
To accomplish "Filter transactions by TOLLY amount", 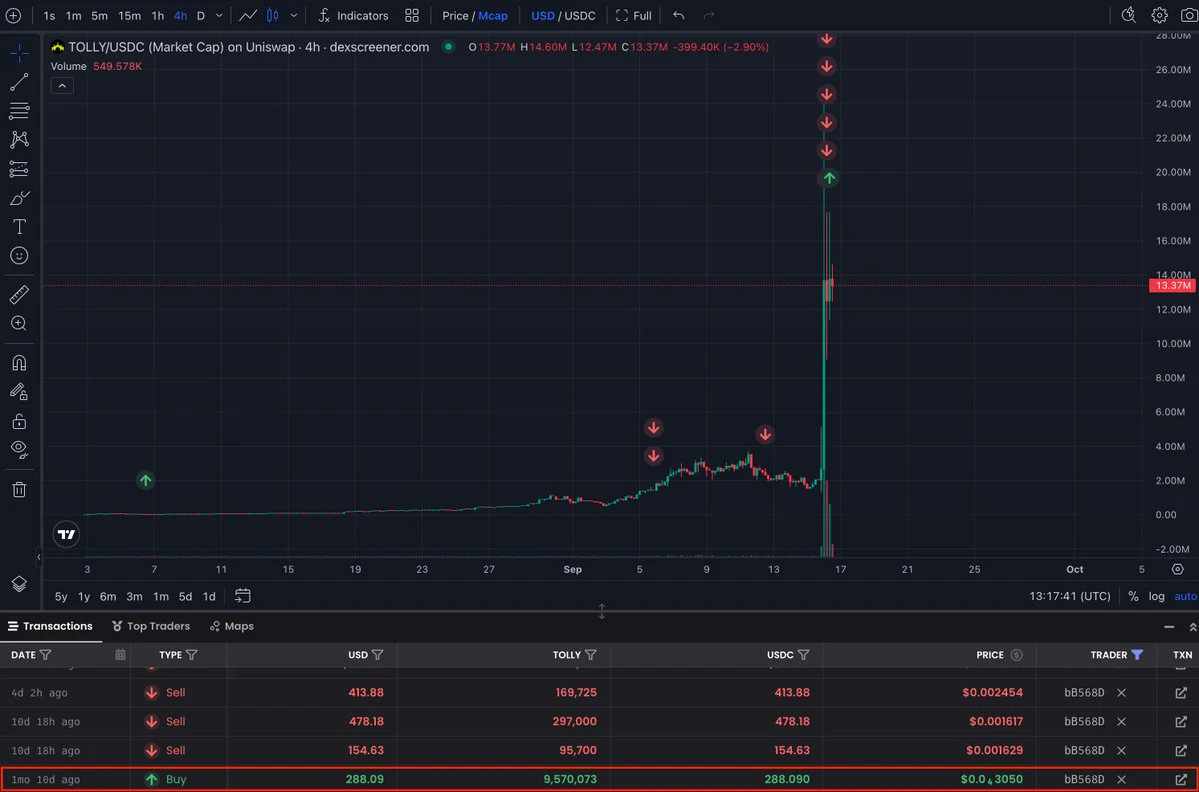I will pyautogui.click(x=590, y=654).
